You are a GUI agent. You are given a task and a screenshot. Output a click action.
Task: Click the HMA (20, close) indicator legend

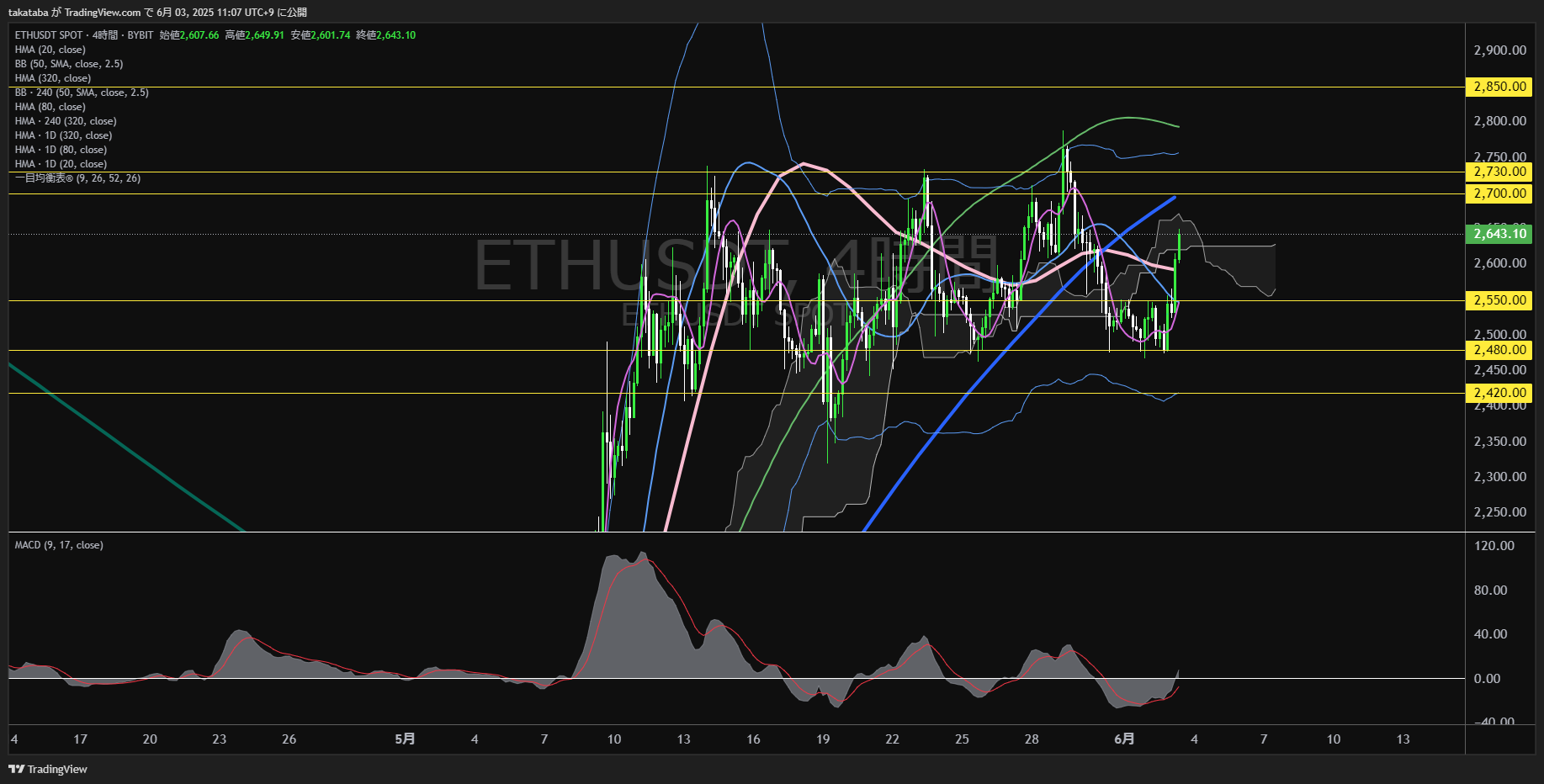[50, 50]
